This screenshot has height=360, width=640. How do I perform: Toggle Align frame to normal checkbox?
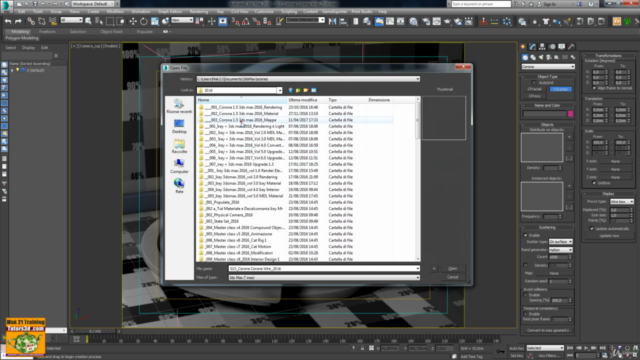594,88
